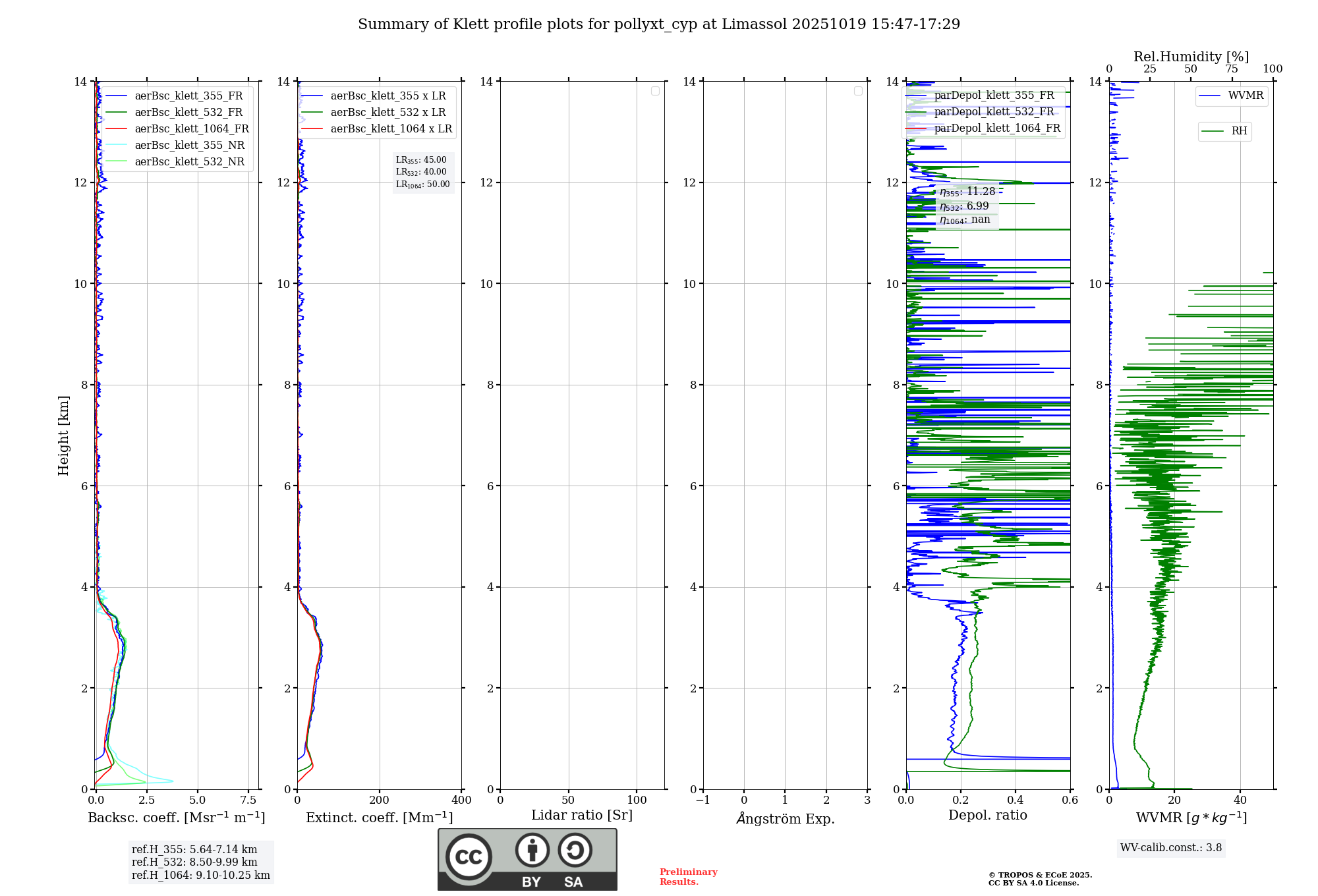This screenshot has width=1318, height=896.
Task: Click the red line marker for aerBsc_klett_1064_FR
Action: click(116, 129)
